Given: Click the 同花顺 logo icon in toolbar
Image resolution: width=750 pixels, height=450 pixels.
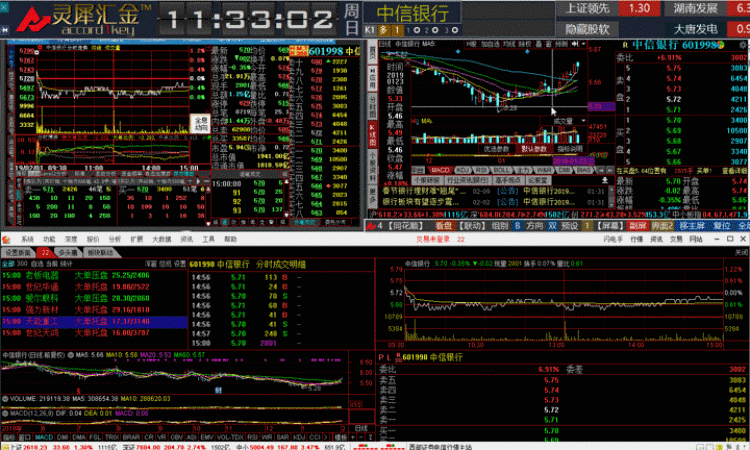Looking at the screenshot, I should (x=372, y=226).
